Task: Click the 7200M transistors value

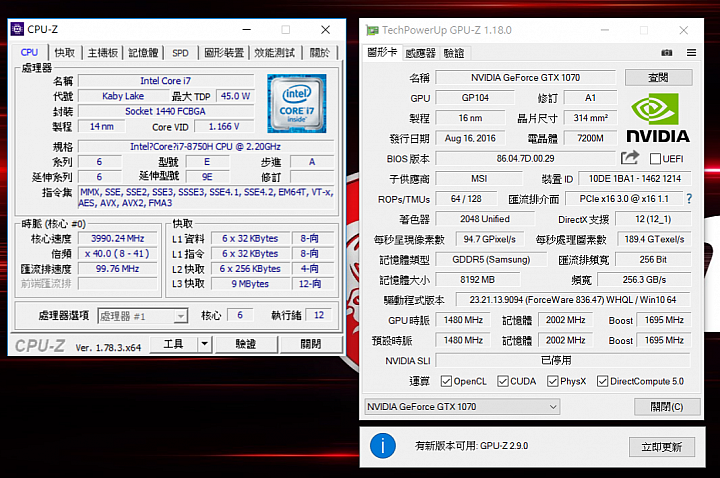Action: click(590, 138)
